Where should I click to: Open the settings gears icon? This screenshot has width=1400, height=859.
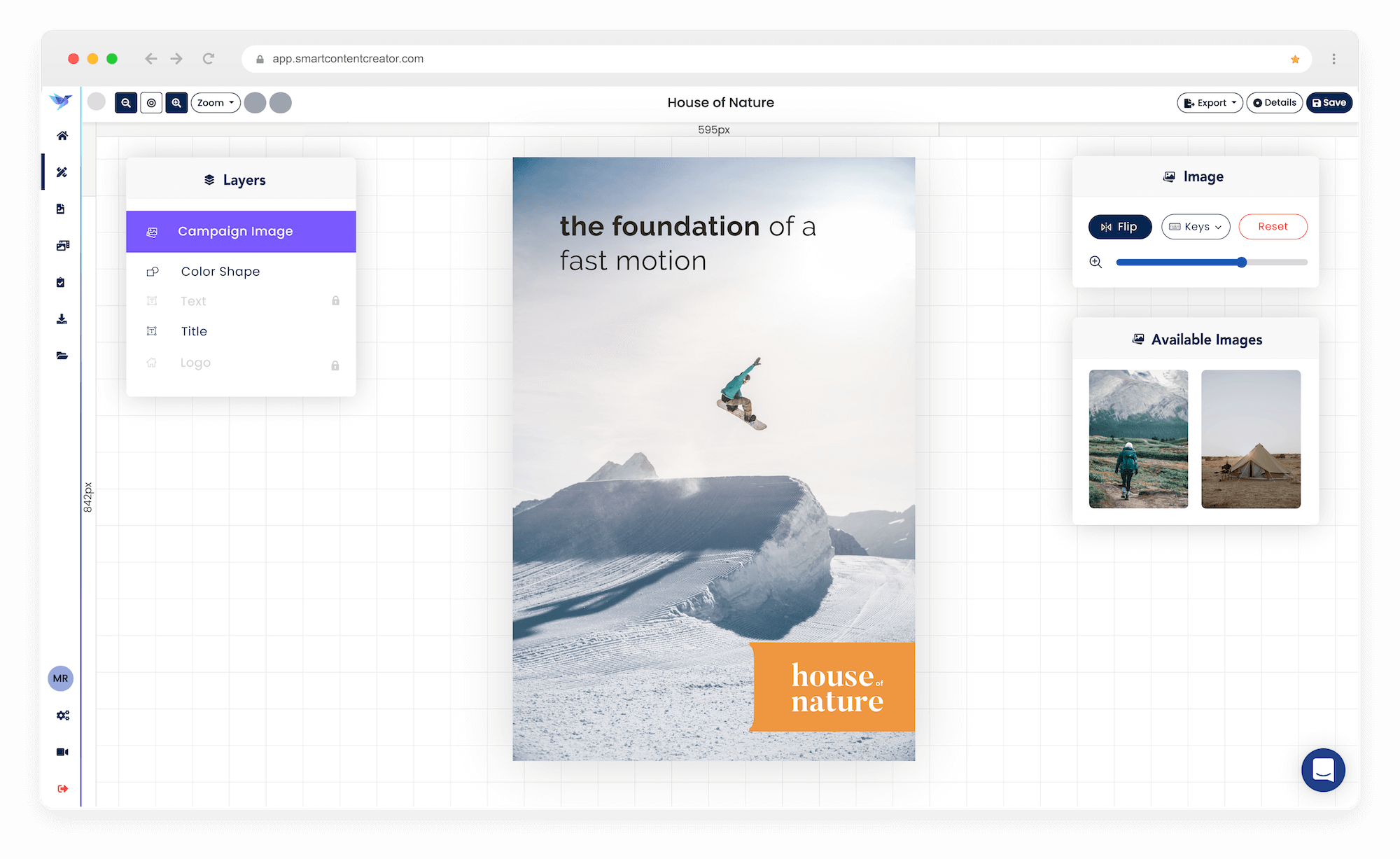62,715
